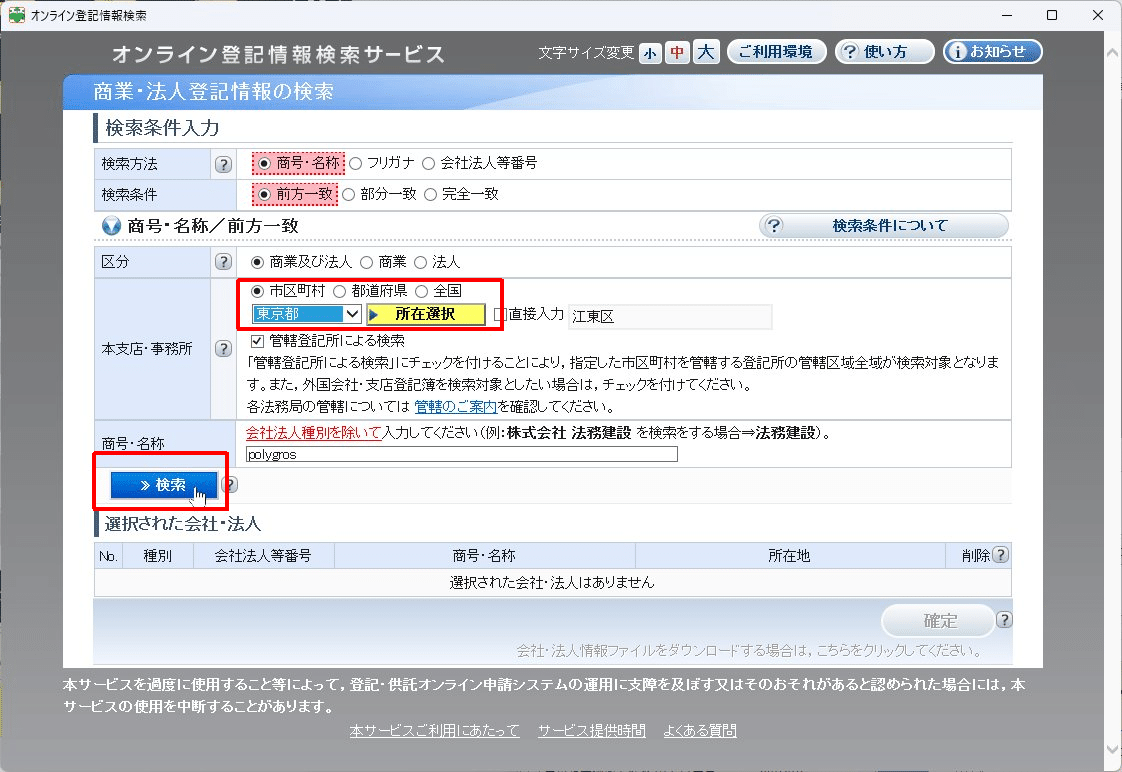Click the app icon in title bar
Image resolution: width=1122 pixels, height=772 pixels.
(x=16, y=15)
